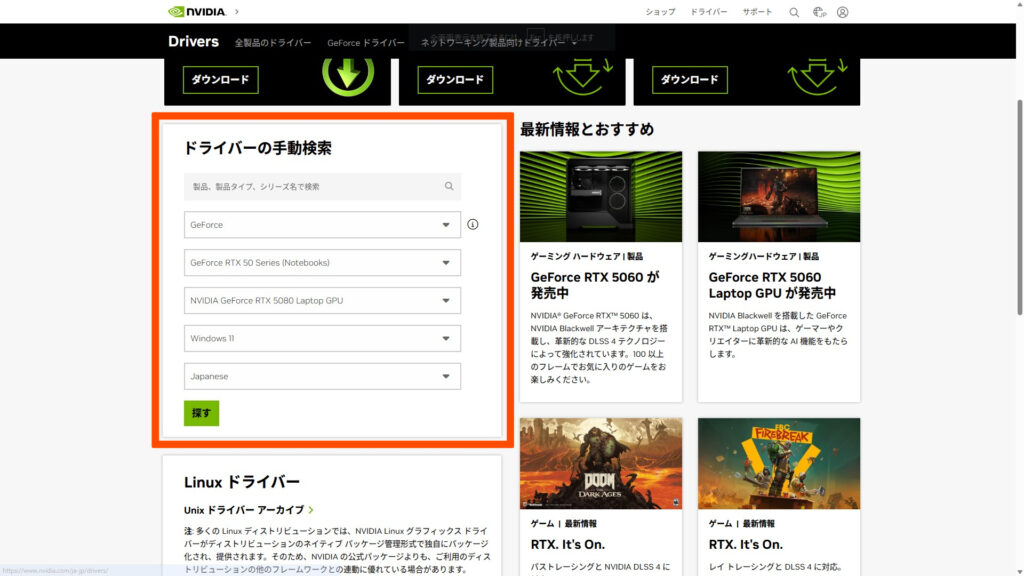Click the middle ダウンロード button
Viewport: 1024px width, 576px height.
click(x=455, y=80)
